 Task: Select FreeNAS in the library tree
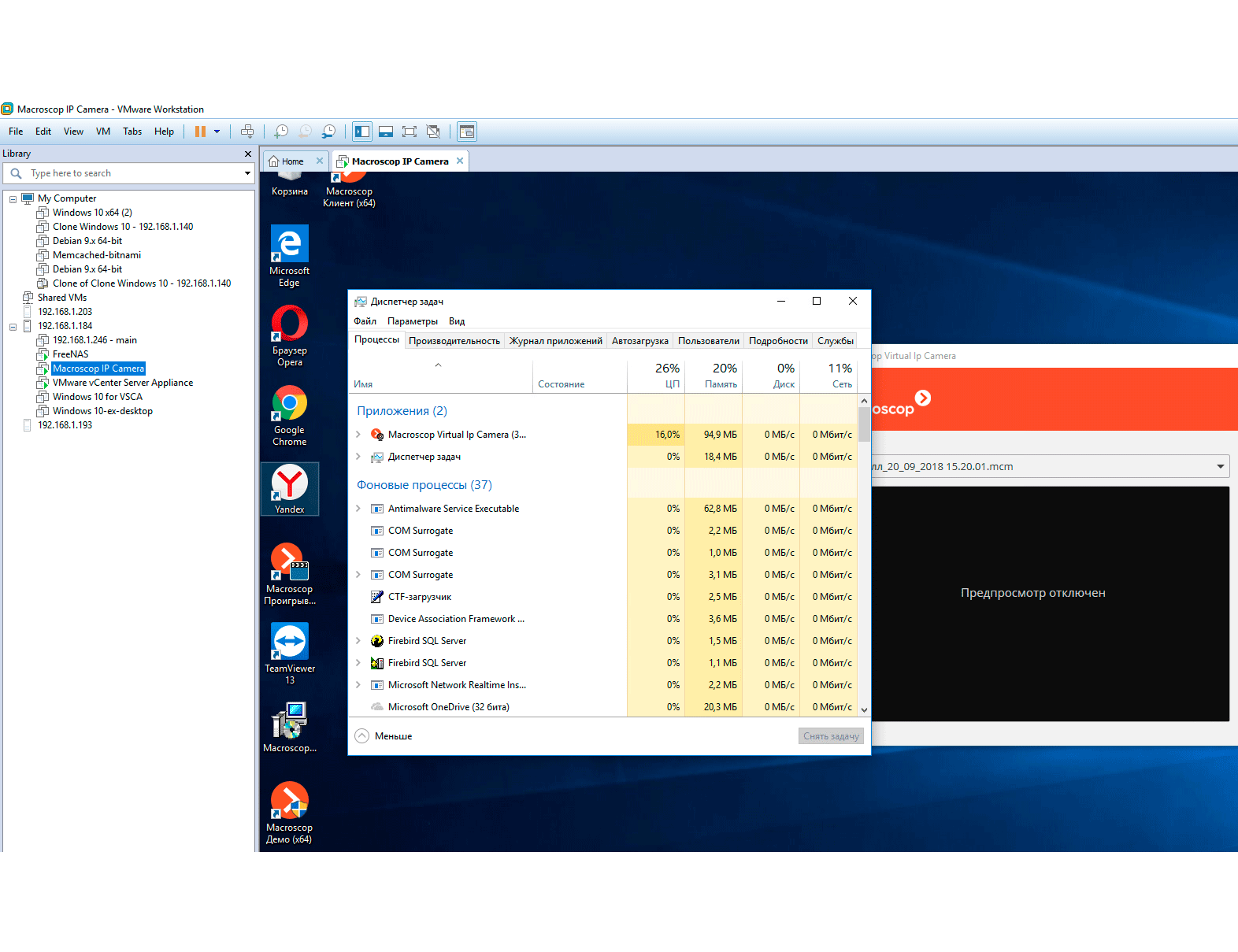[70, 354]
